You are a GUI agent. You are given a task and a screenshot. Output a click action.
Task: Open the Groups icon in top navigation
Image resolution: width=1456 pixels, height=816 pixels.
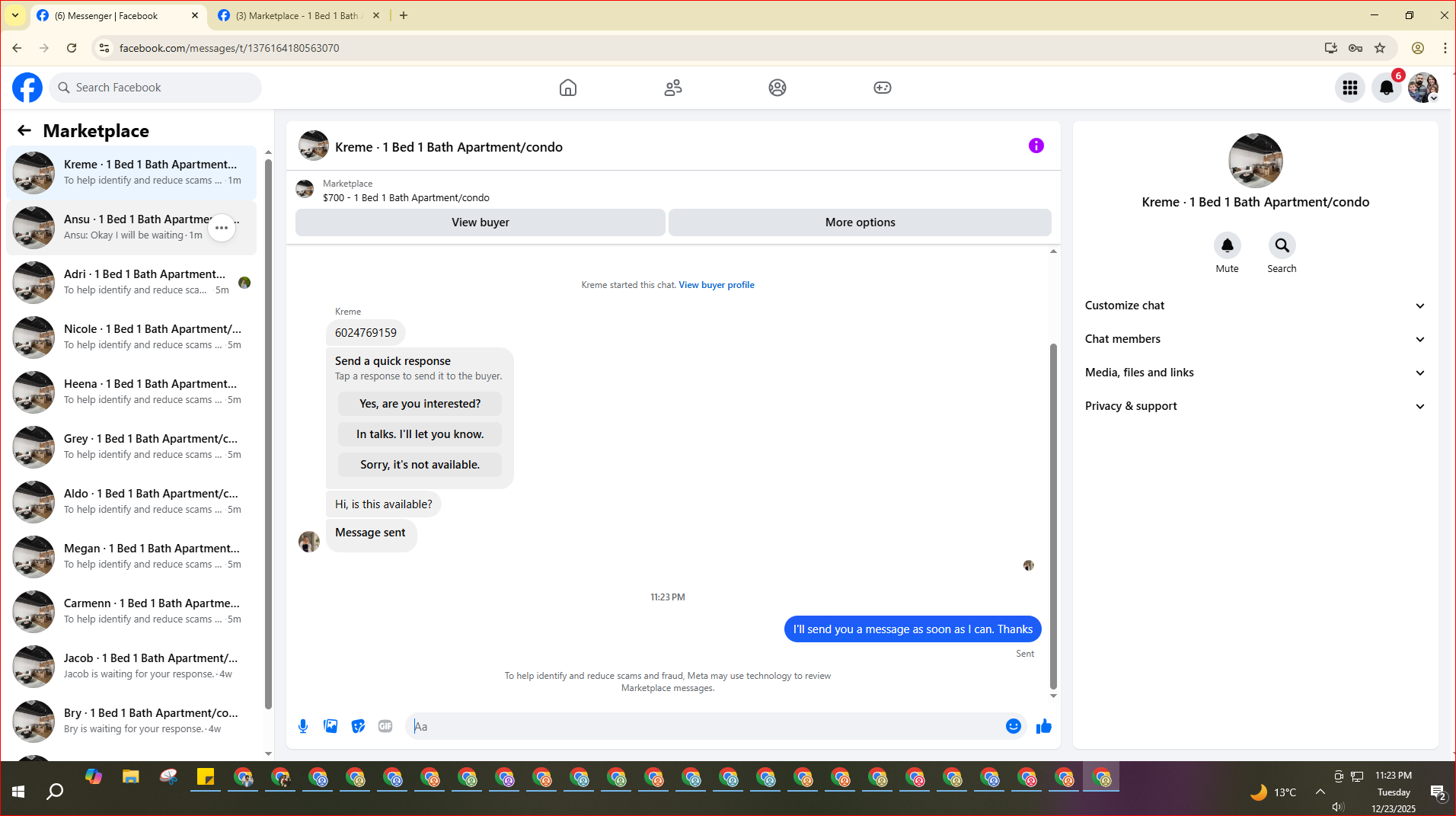(x=777, y=88)
